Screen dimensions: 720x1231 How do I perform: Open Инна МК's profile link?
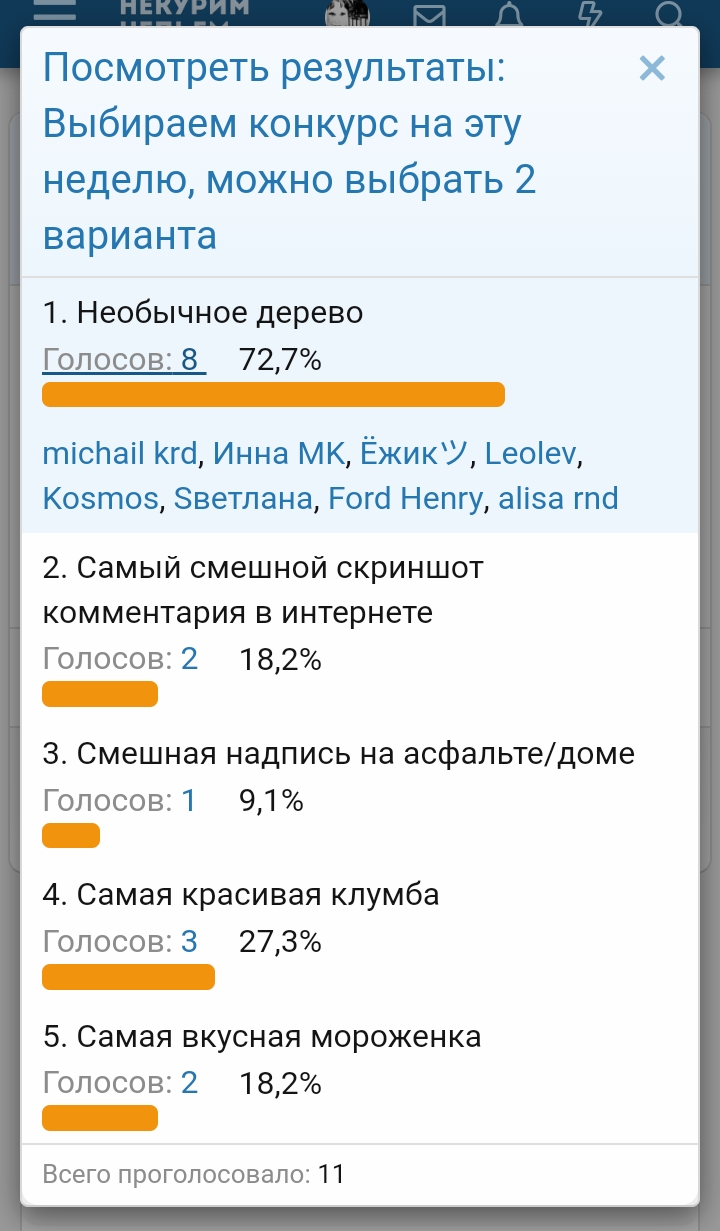pos(279,454)
